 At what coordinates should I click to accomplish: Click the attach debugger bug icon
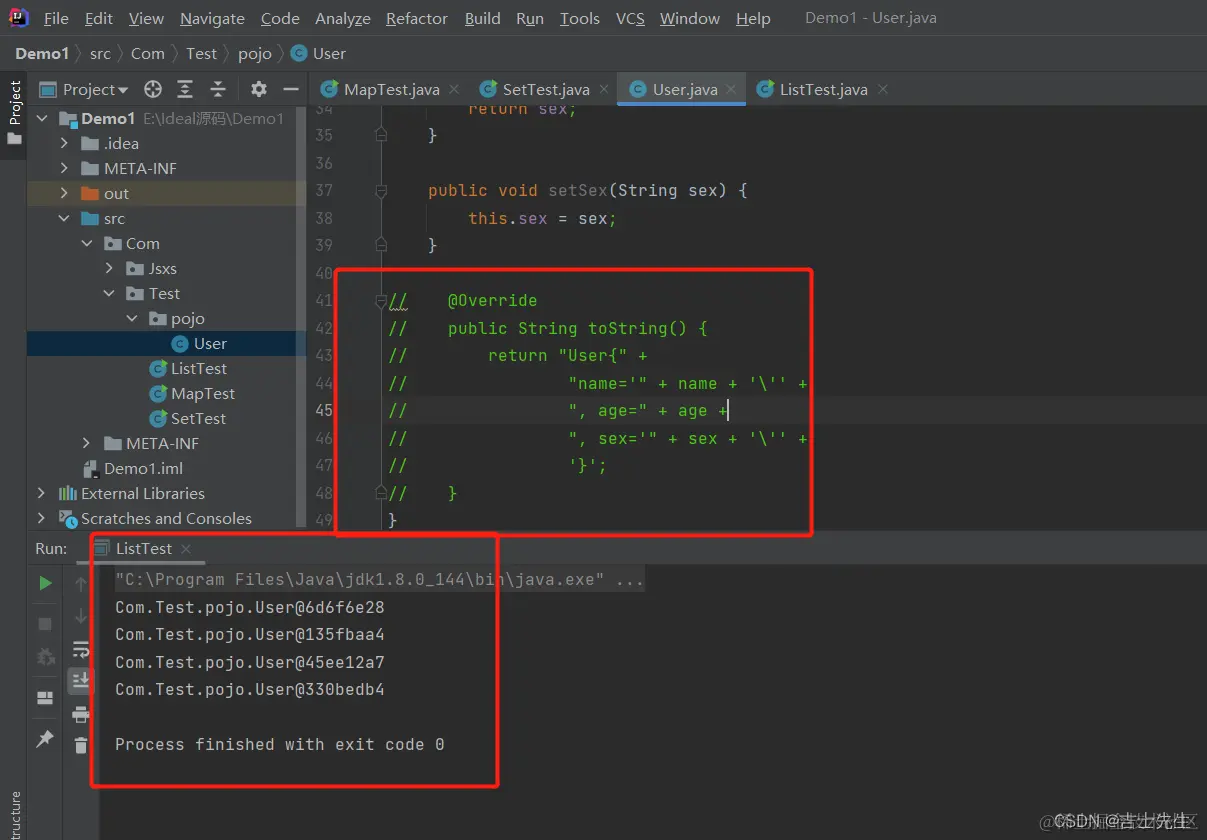(45, 657)
